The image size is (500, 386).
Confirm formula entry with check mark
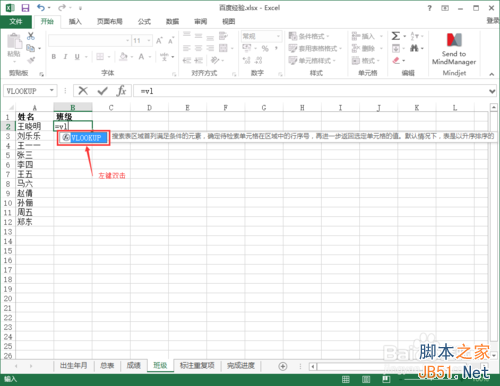click(103, 90)
